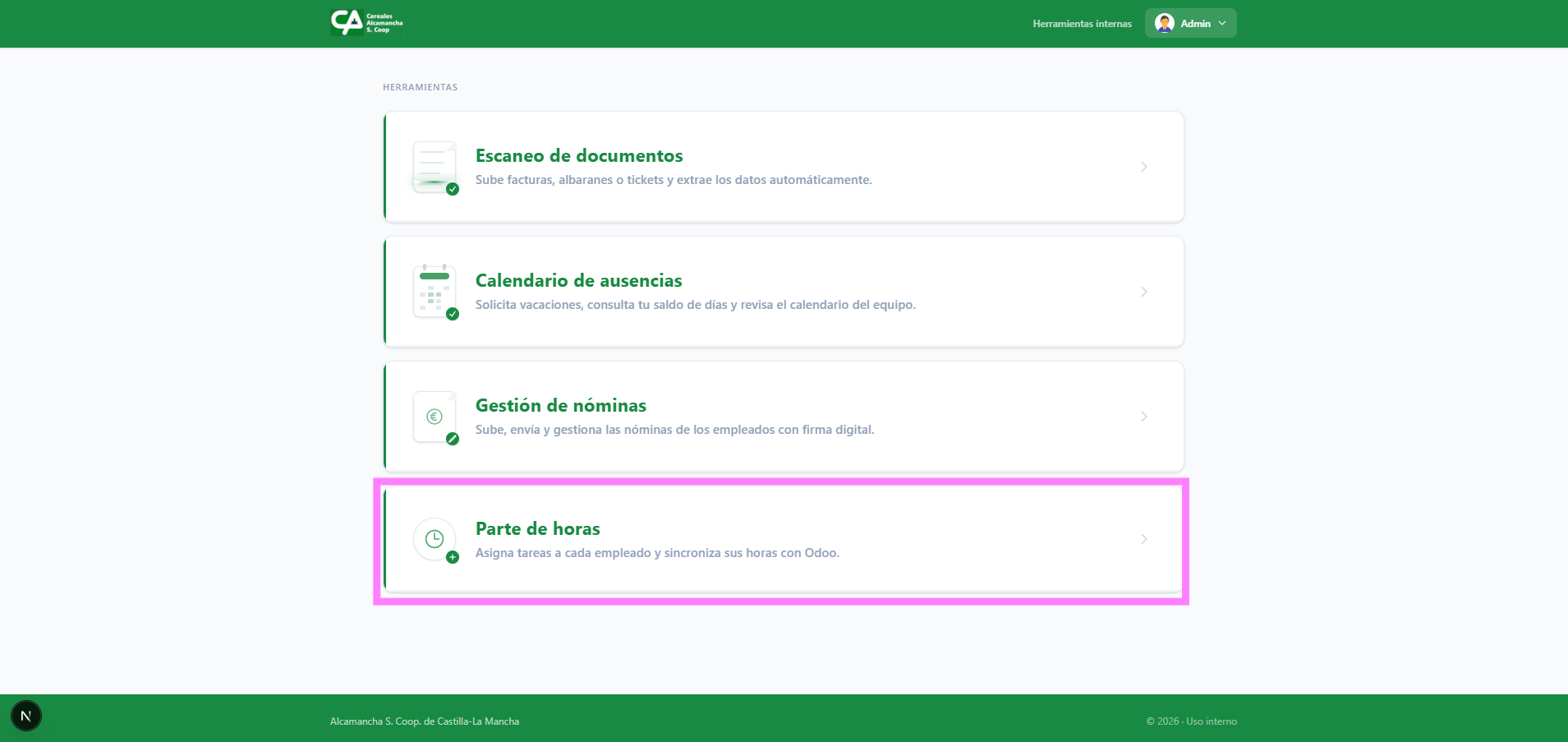Screen dimensions: 1568x742
Task: Click the Cereales Alcamancha logo
Action: pos(366,23)
